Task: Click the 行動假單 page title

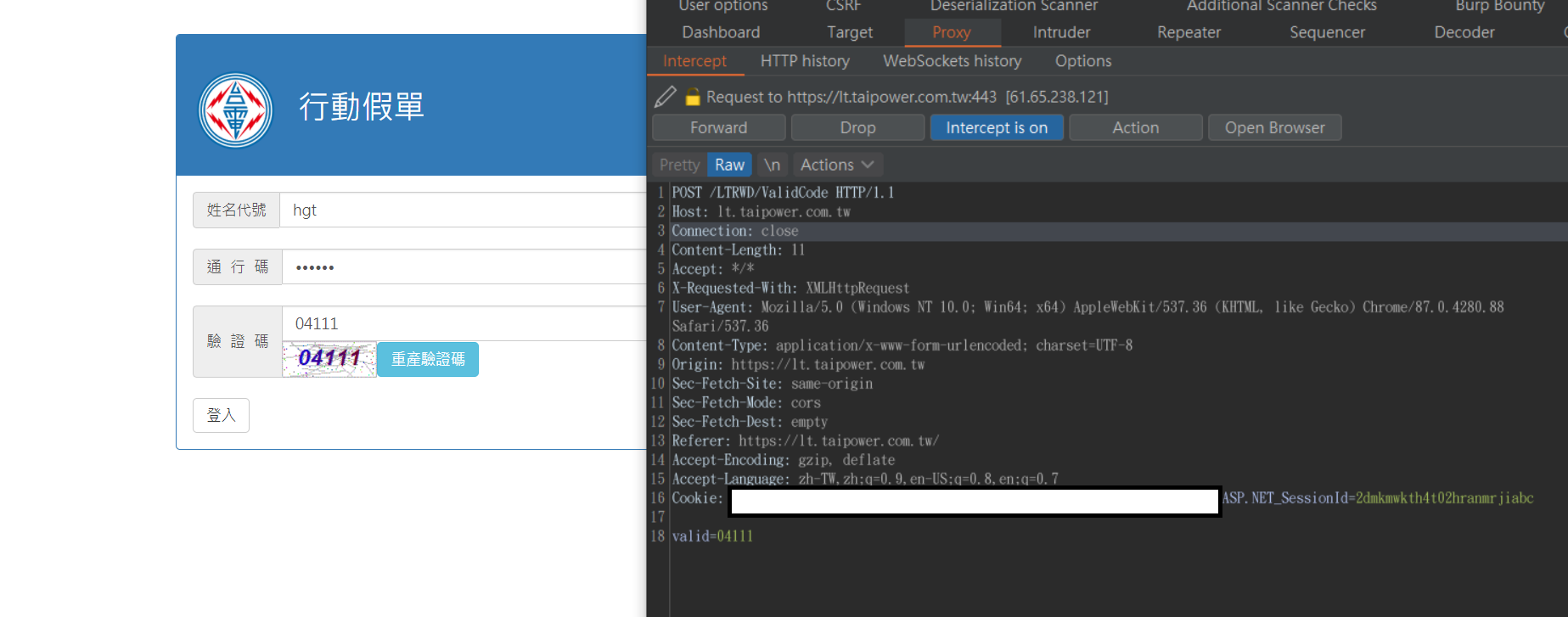Action: pyautogui.click(x=361, y=107)
